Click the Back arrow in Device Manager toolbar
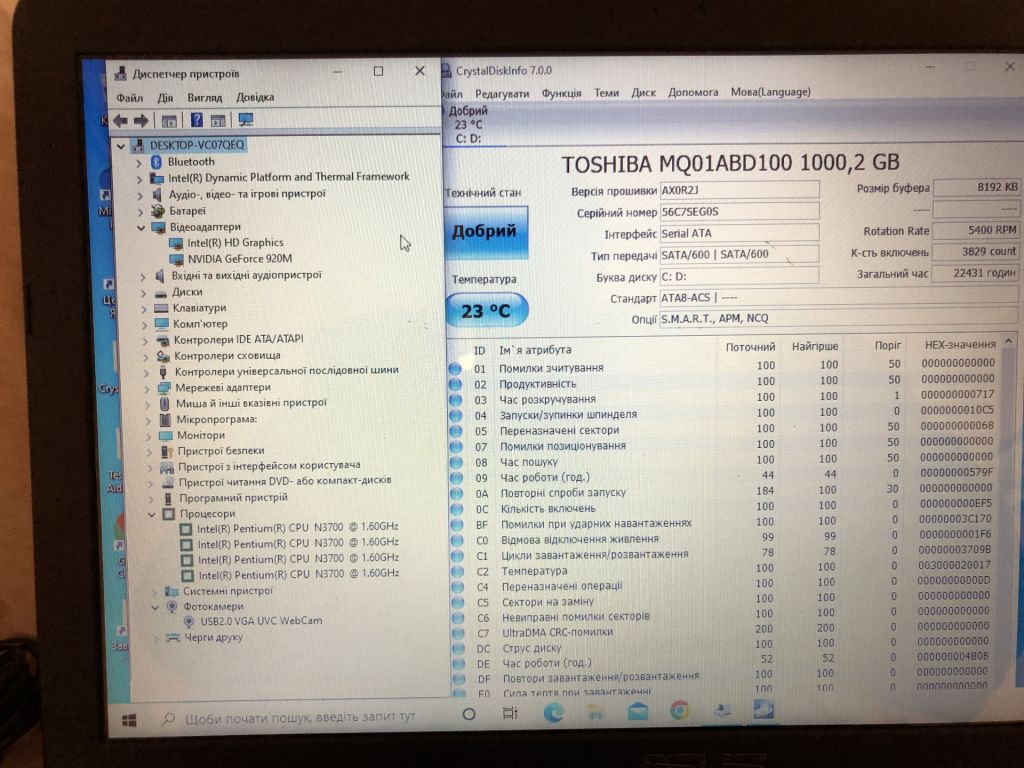 click(120, 121)
